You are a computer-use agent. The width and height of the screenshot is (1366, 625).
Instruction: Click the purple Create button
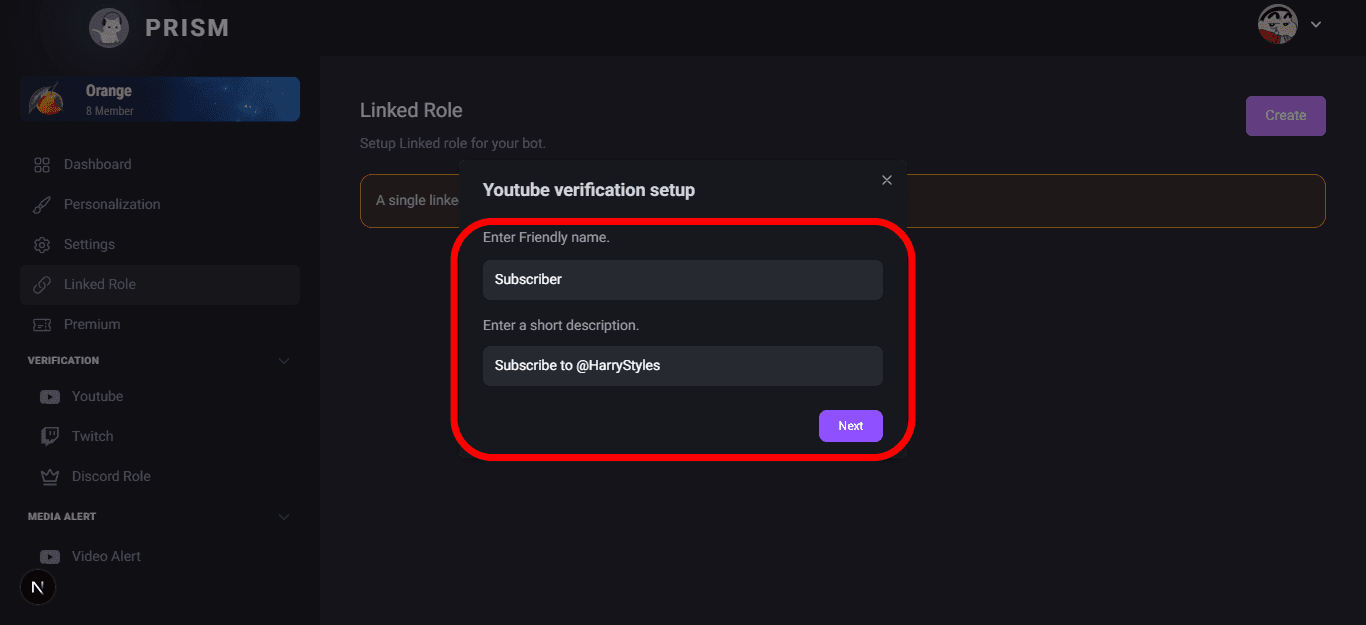[1285, 116]
